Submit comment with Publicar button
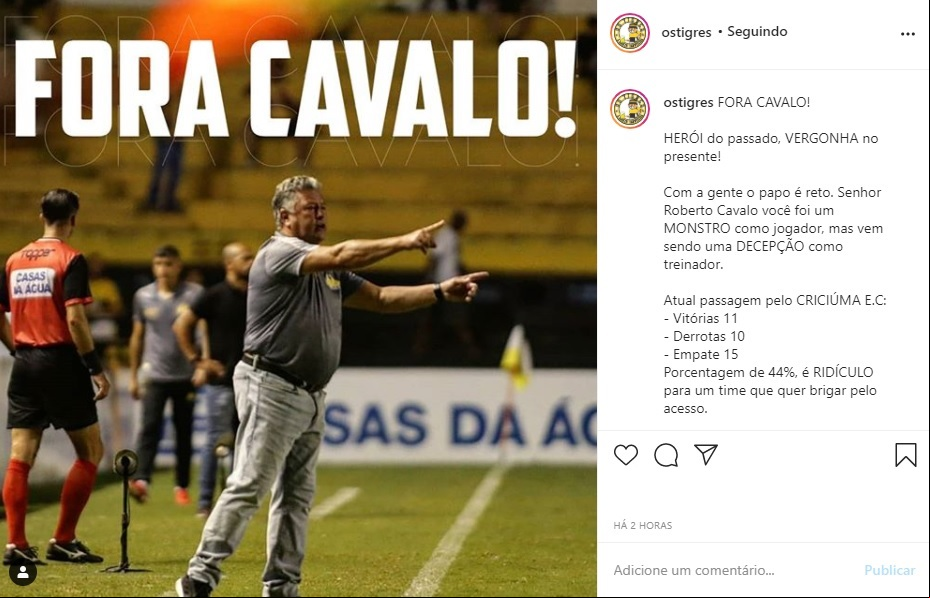The width and height of the screenshot is (930, 598). pos(889,570)
